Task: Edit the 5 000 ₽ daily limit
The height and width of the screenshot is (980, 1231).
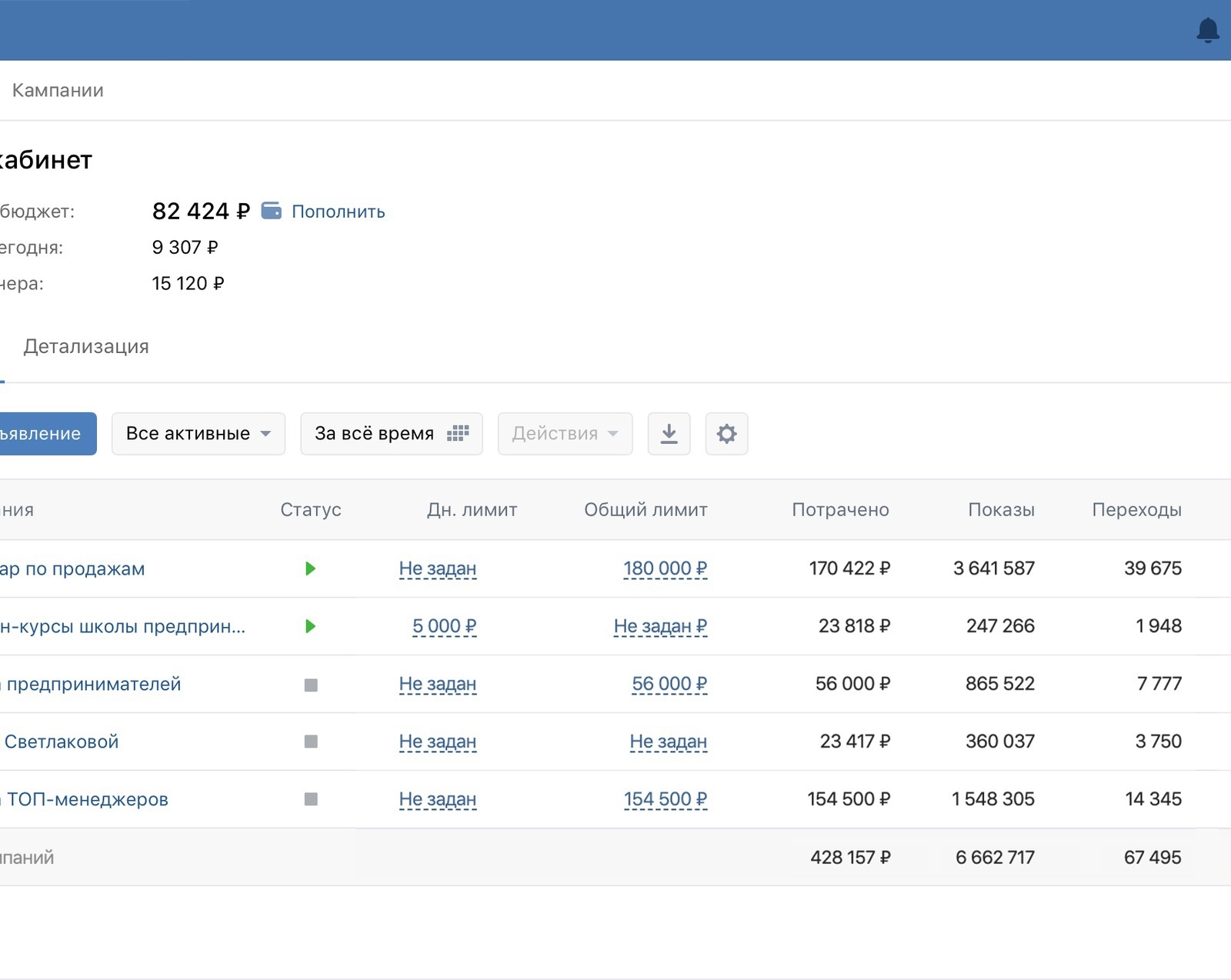Action: click(x=445, y=626)
